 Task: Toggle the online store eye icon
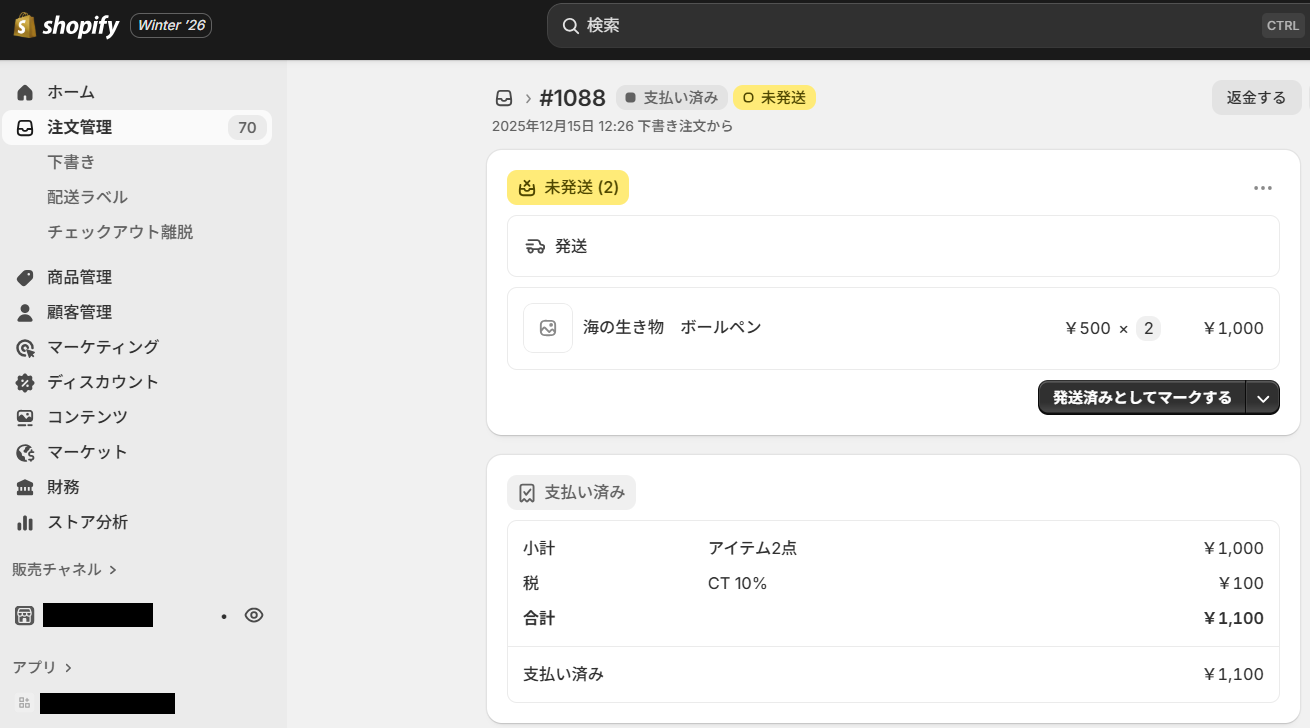point(254,615)
